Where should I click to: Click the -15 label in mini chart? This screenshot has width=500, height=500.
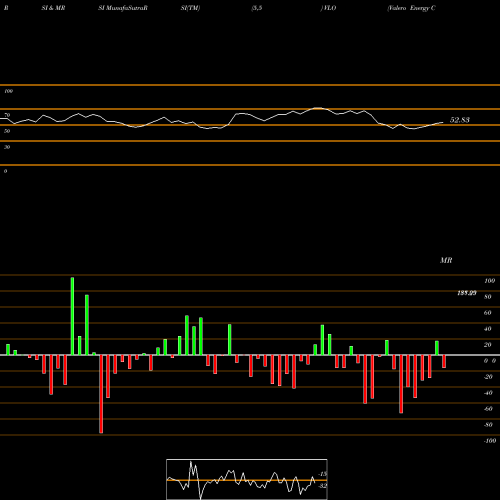pyautogui.click(x=322, y=474)
